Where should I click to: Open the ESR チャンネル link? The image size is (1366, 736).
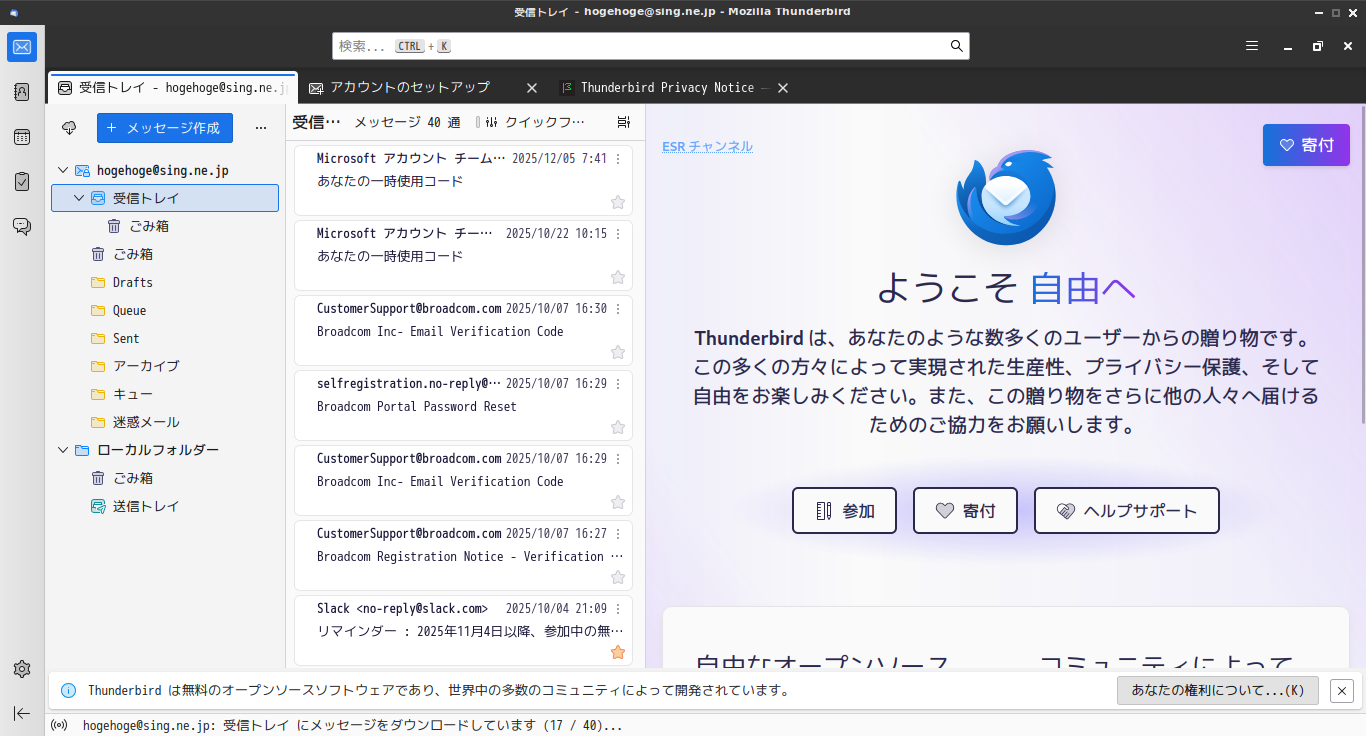pos(707,146)
